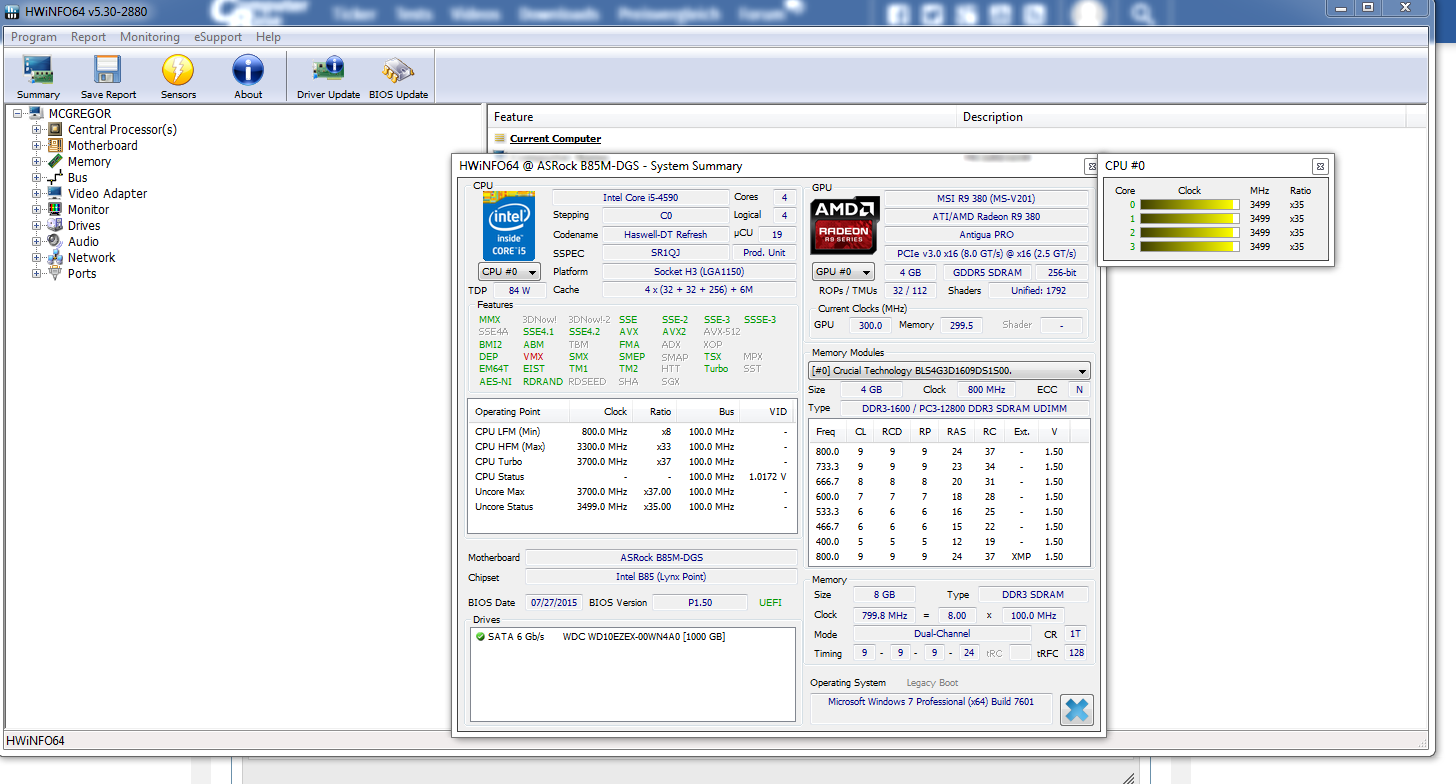
Task: Close the CPU #0 clock window
Action: click(1320, 166)
